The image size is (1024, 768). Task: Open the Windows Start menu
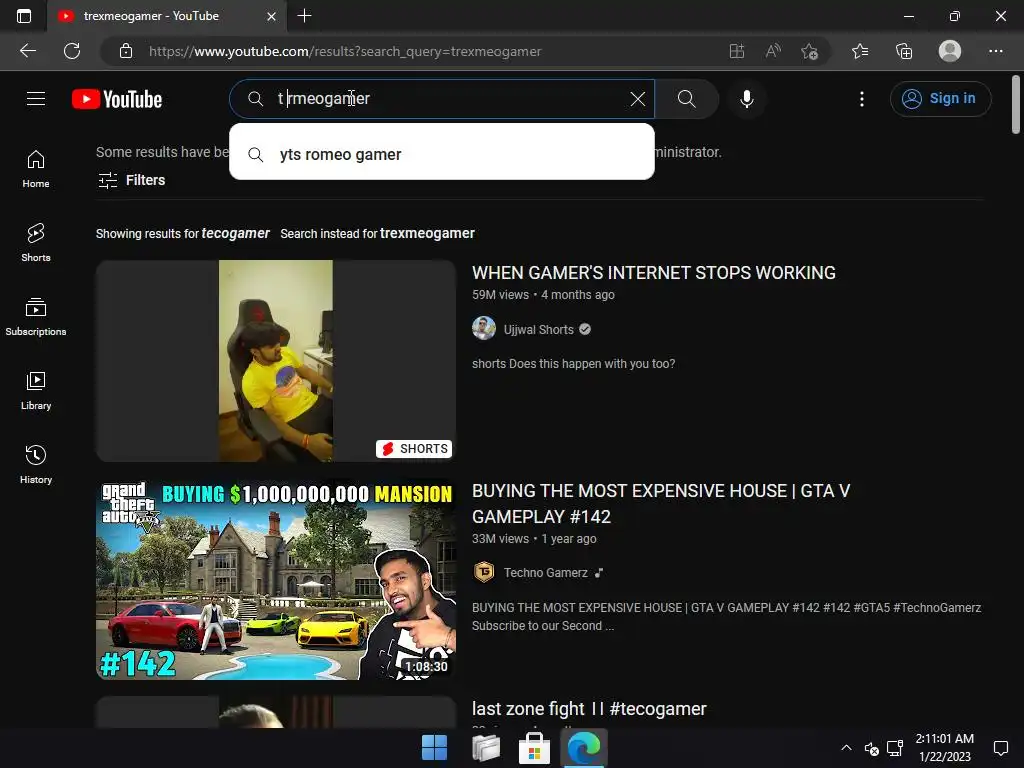pos(434,748)
